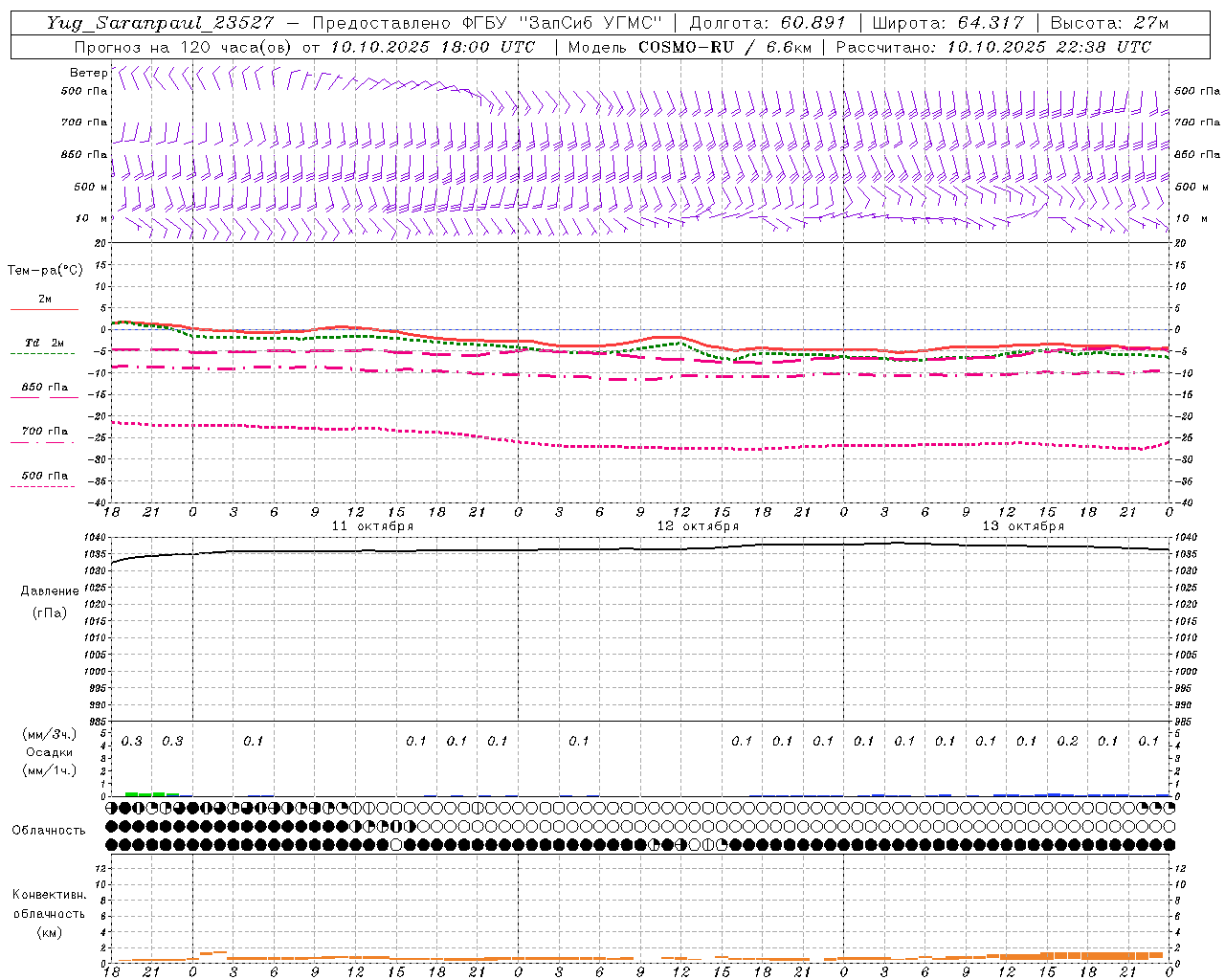This screenshot has width=1225, height=980.
Task: Click the Давление pressure panel label
Action: pyautogui.click(x=50, y=591)
